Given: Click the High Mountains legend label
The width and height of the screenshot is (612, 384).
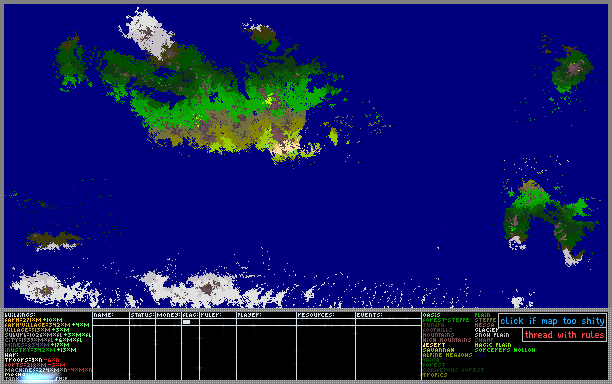Looking at the screenshot, I should (x=447, y=340).
